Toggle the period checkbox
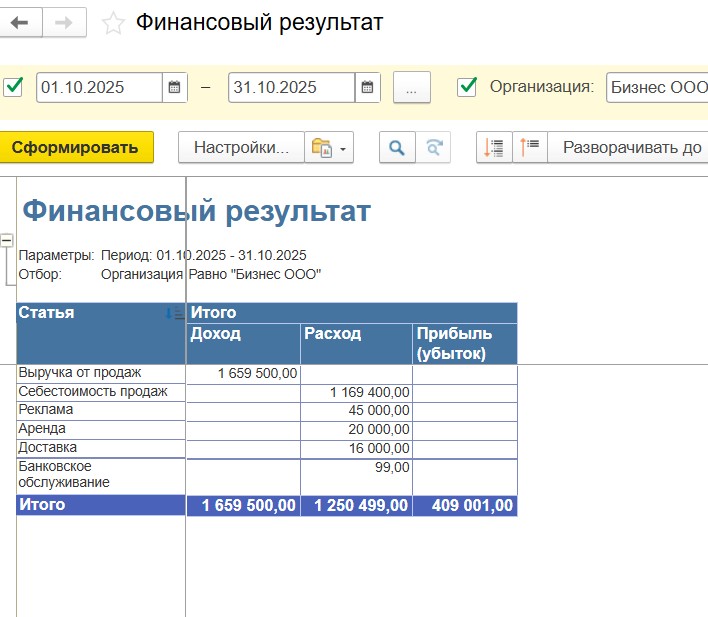Image resolution: width=708 pixels, height=617 pixels. click(13, 87)
